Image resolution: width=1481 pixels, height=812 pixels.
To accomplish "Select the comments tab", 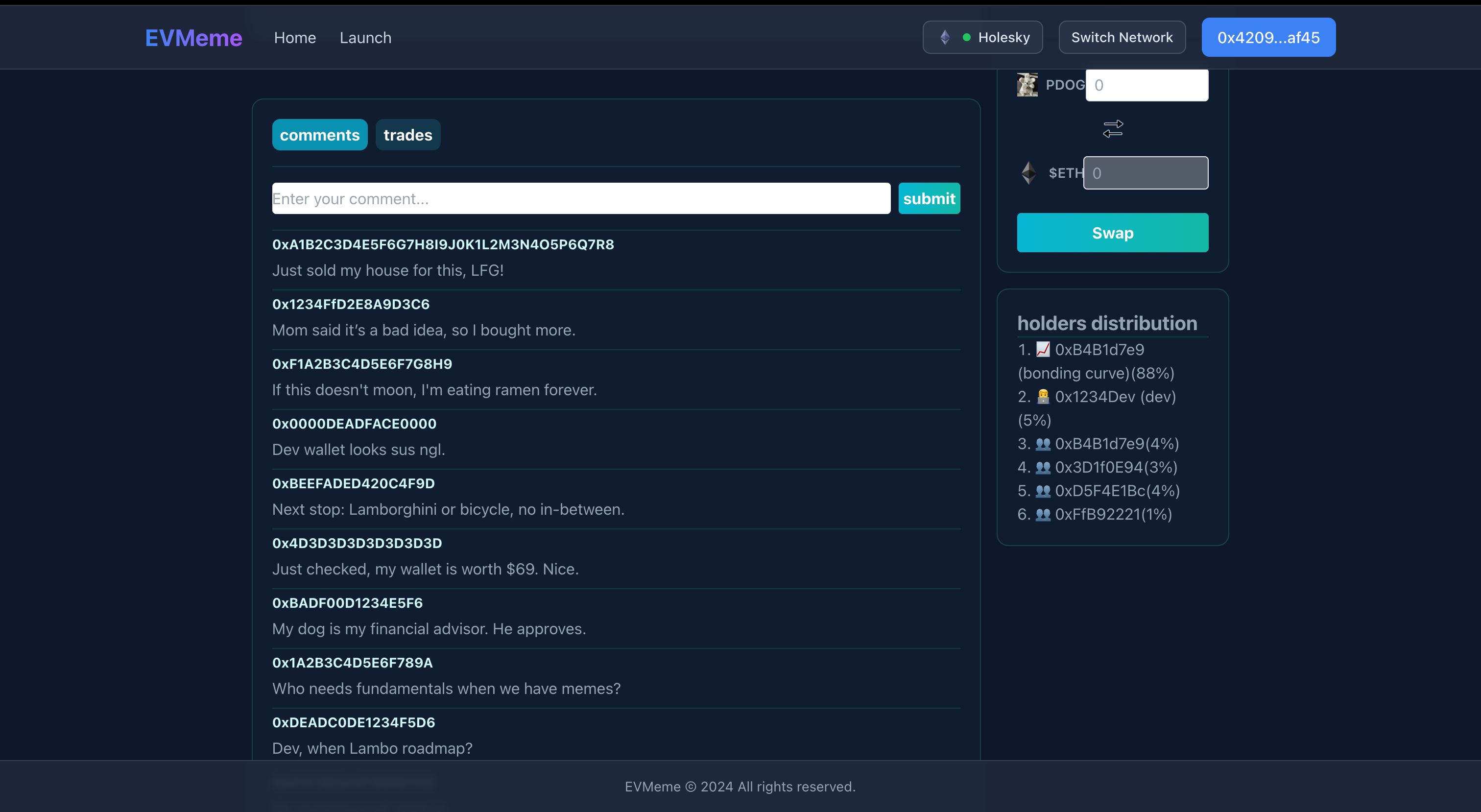I will 320,134.
